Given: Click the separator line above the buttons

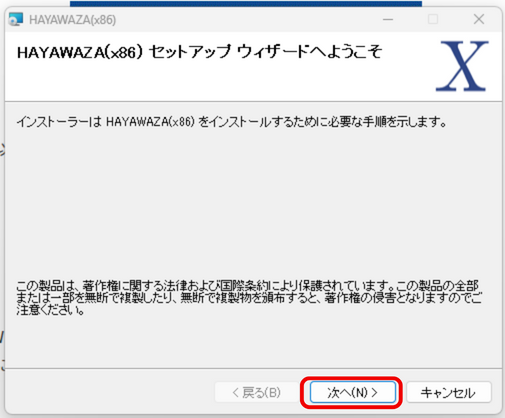Looking at the screenshot, I should 253,368.
